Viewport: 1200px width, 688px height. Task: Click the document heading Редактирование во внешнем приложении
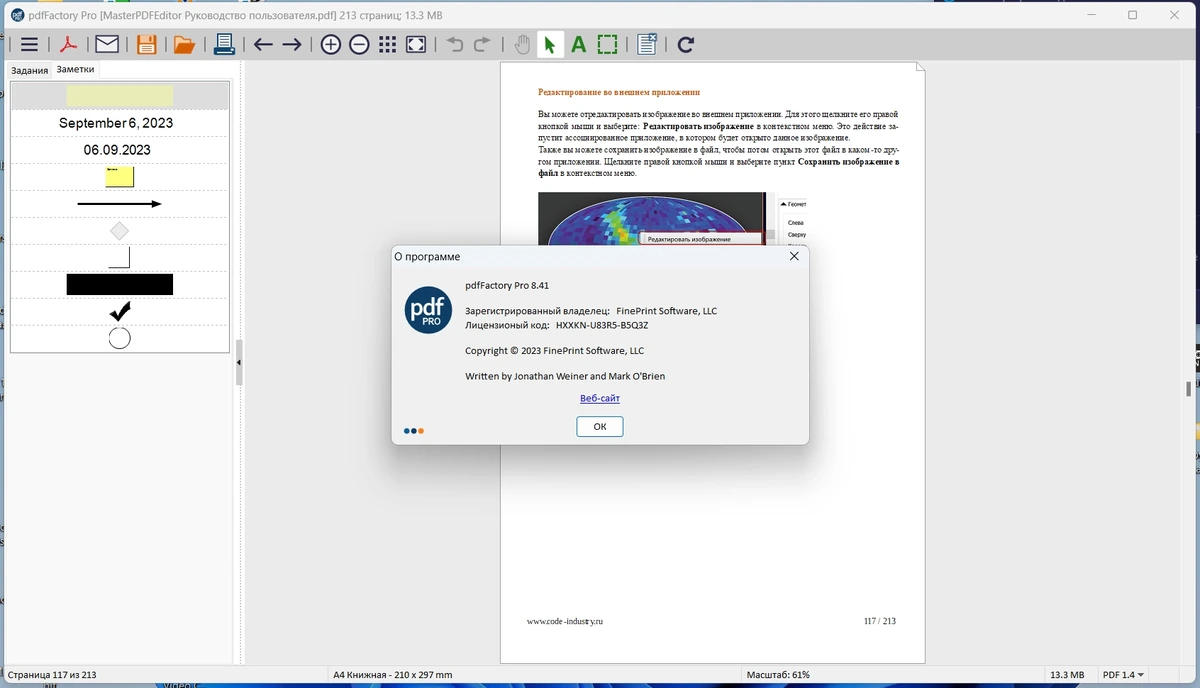(x=619, y=92)
